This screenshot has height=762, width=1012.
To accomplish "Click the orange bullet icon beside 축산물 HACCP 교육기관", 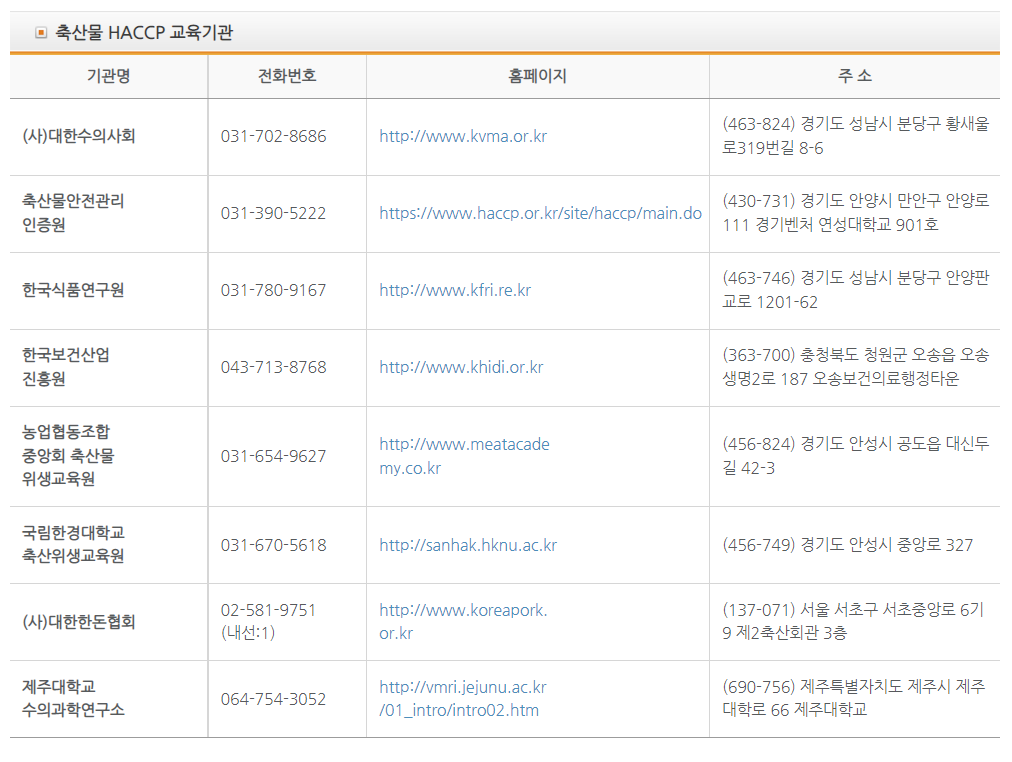I will pyautogui.click(x=41, y=32).
